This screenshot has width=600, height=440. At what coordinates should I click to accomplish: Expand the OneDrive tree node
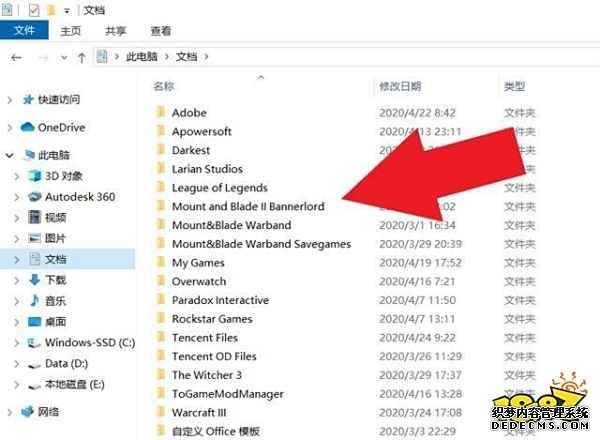click(10, 127)
